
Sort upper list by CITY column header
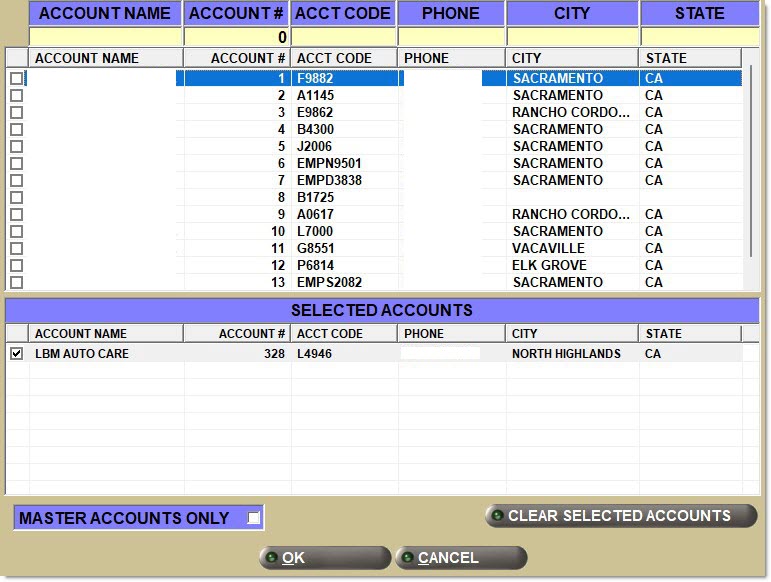[572, 58]
